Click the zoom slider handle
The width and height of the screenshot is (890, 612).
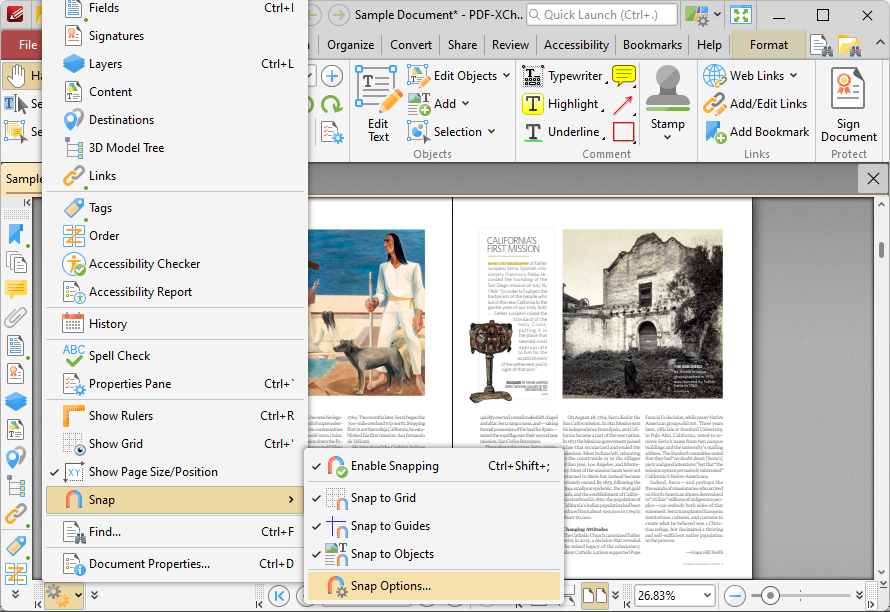point(772,594)
